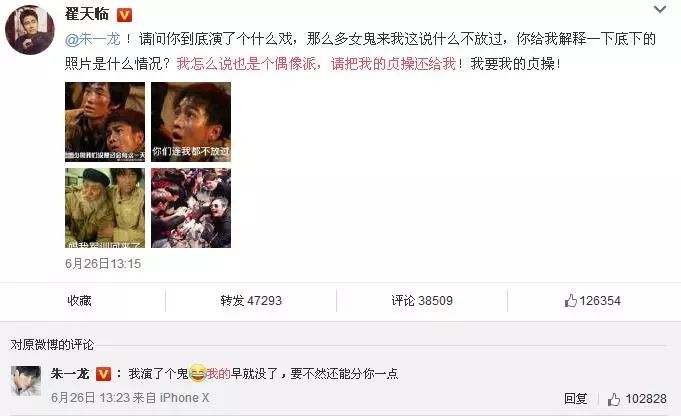Open the crowd scene image thumbnail
The width and height of the screenshot is (681, 416).
191,208
